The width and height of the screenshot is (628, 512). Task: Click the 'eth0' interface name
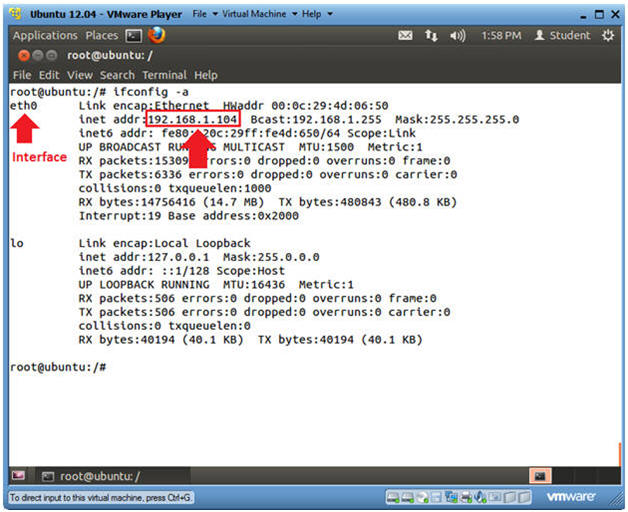[24, 106]
